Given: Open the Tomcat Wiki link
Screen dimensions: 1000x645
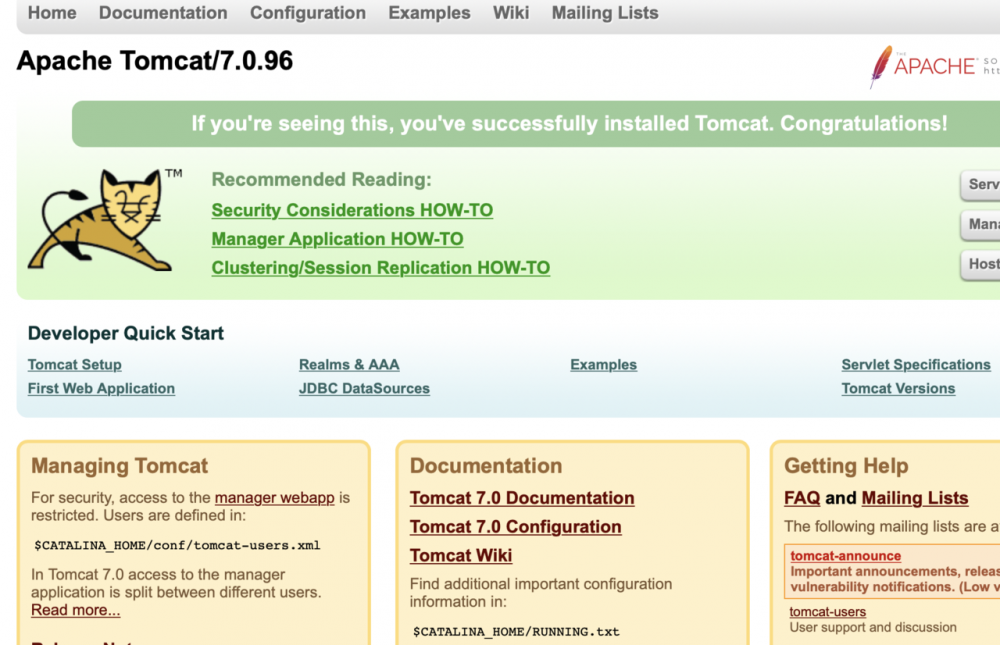Looking at the screenshot, I should coord(461,555).
